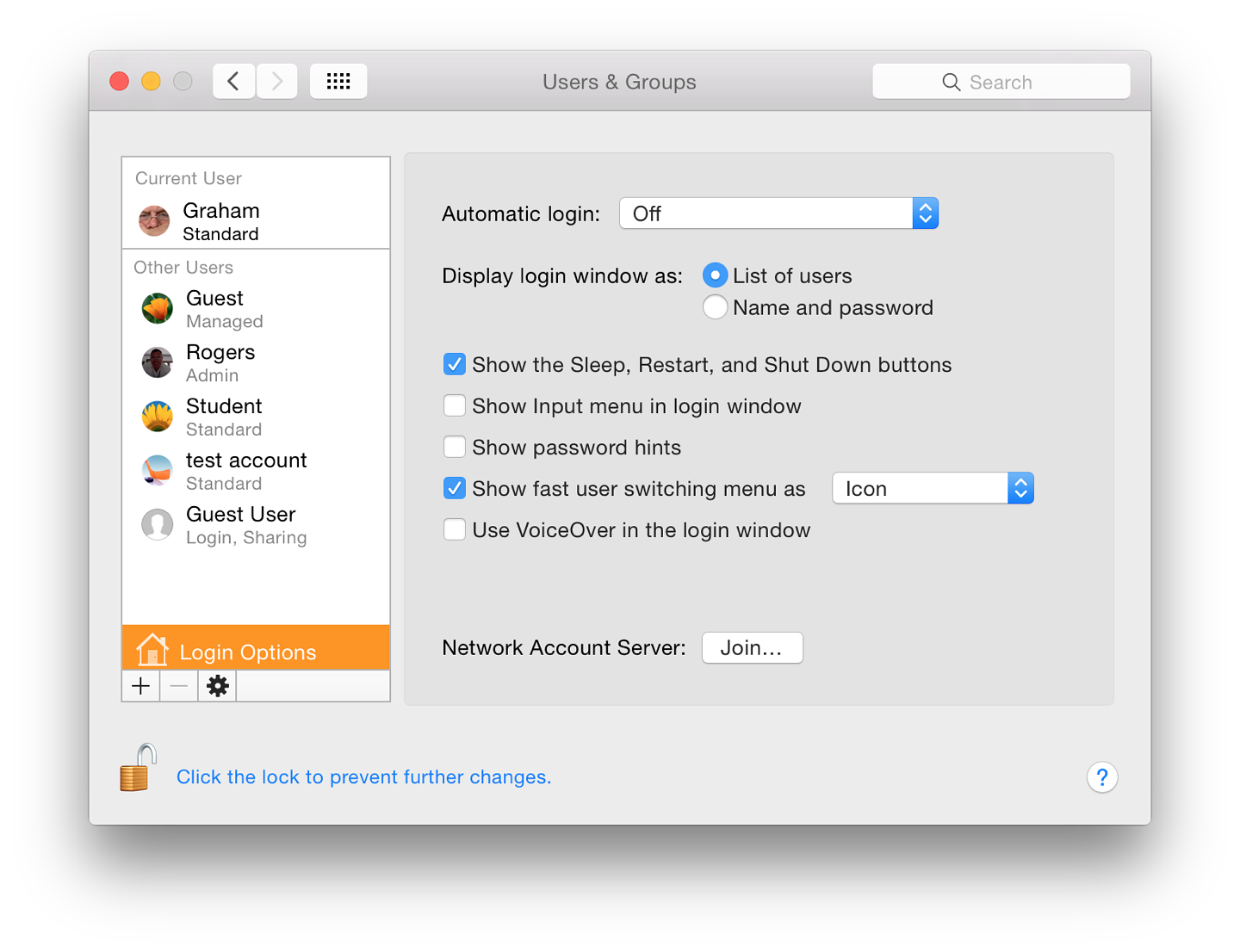Select List of users radio button

[715, 275]
